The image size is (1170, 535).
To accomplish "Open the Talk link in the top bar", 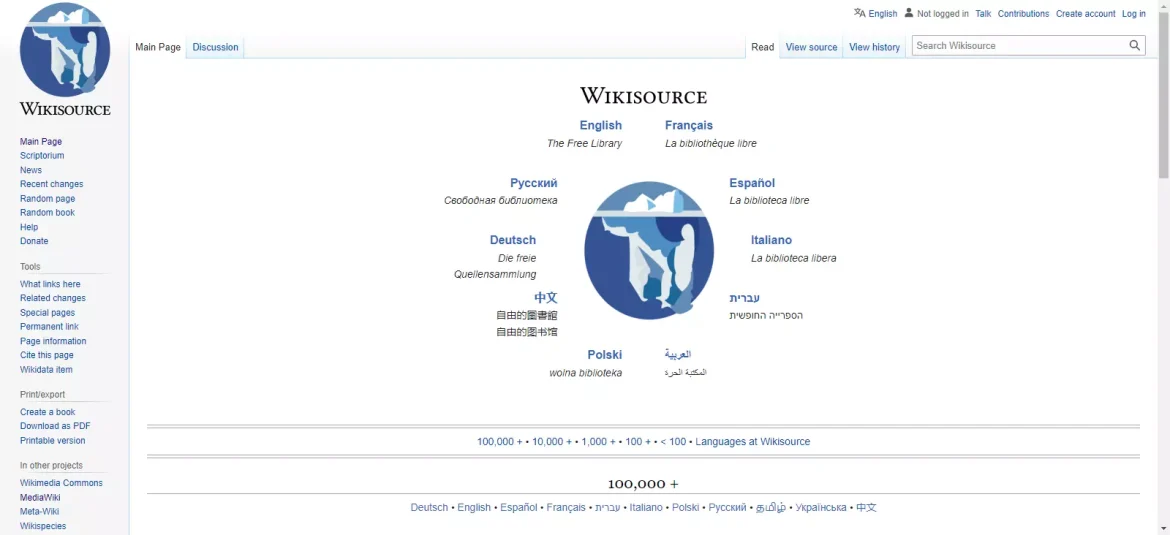I will pos(983,13).
